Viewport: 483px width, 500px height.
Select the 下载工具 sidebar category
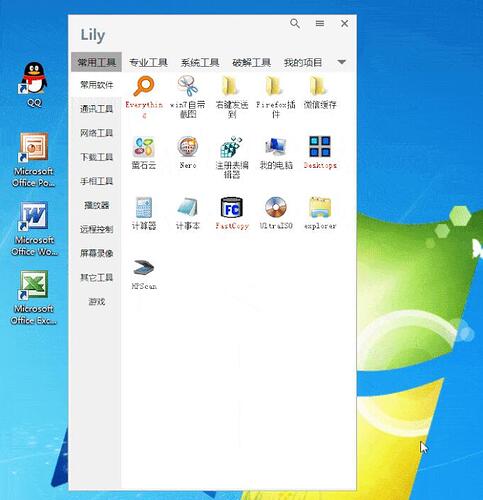point(96,157)
